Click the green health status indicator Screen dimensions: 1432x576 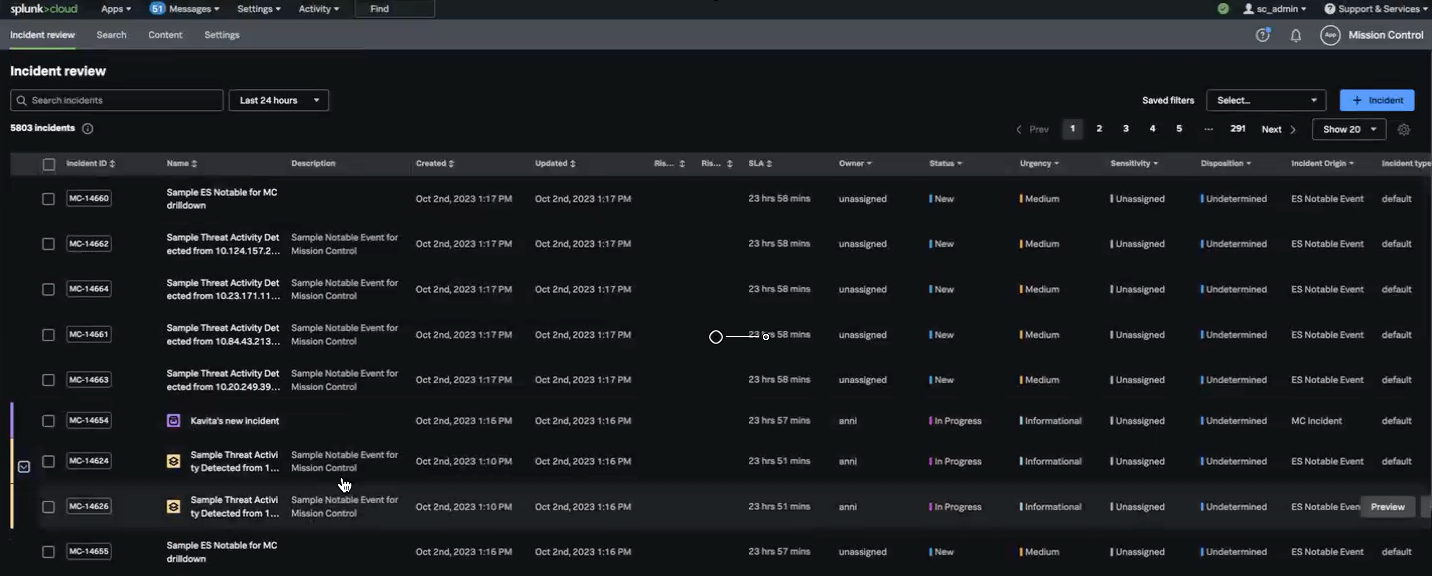1222,8
